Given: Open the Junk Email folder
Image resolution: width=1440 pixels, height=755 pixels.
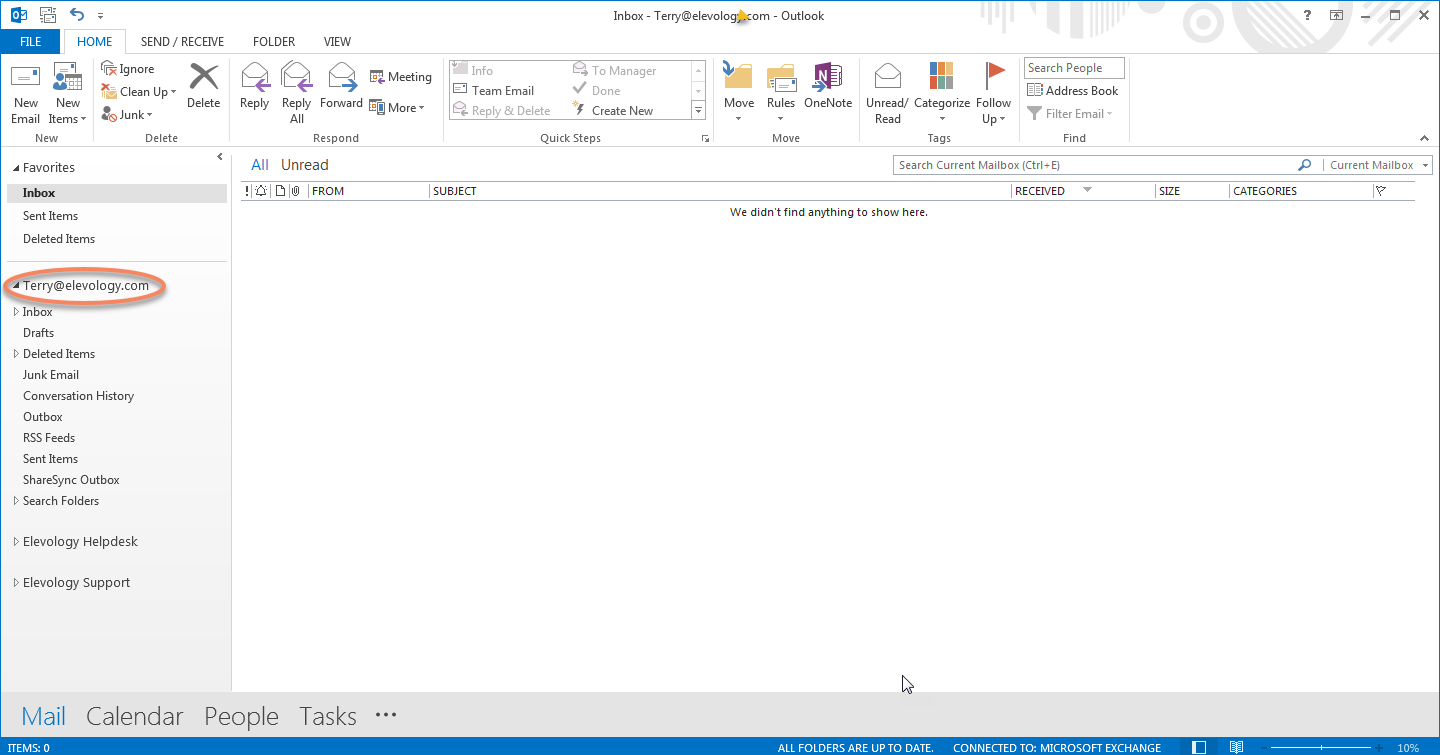Looking at the screenshot, I should coord(51,375).
